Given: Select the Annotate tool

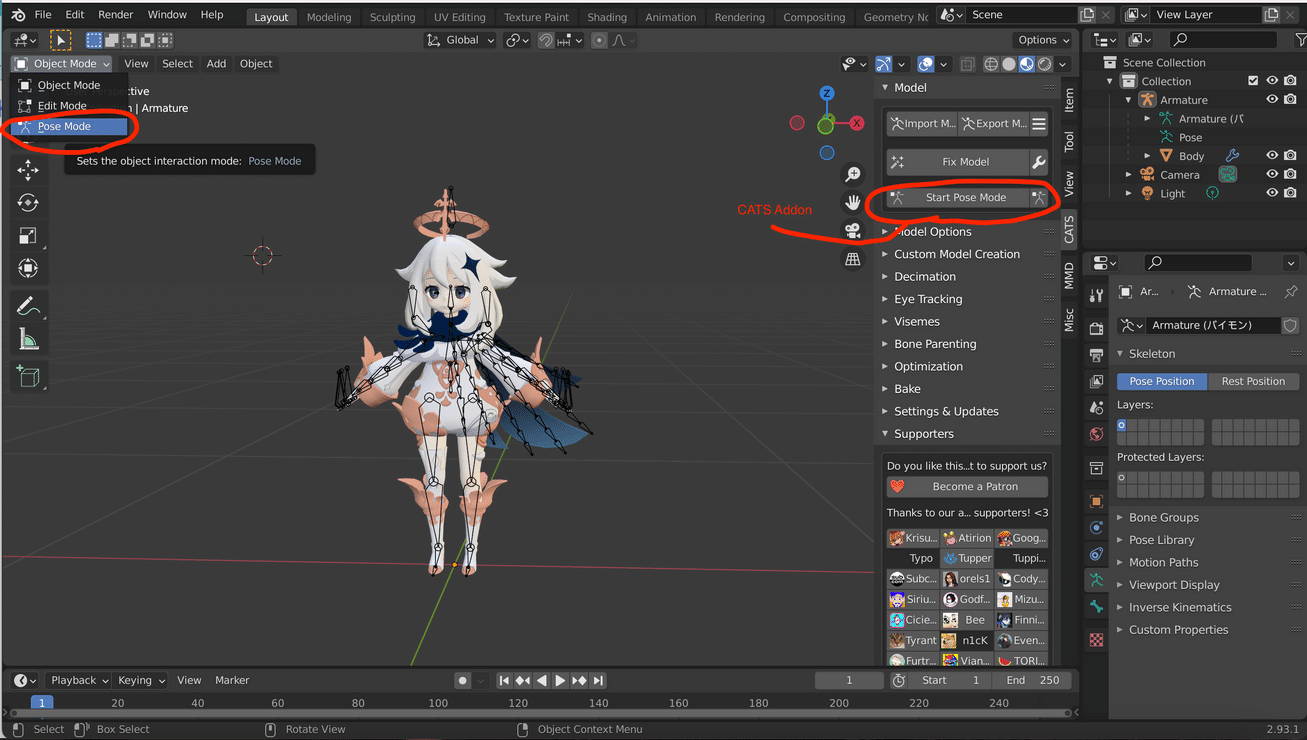Looking at the screenshot, I should [x=27, y=305].
